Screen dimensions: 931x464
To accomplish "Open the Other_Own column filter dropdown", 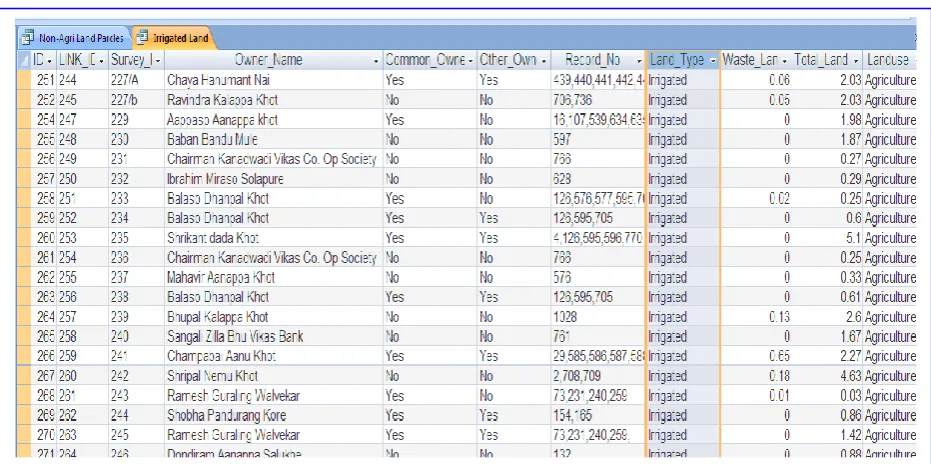I will [x=543, y=61].
